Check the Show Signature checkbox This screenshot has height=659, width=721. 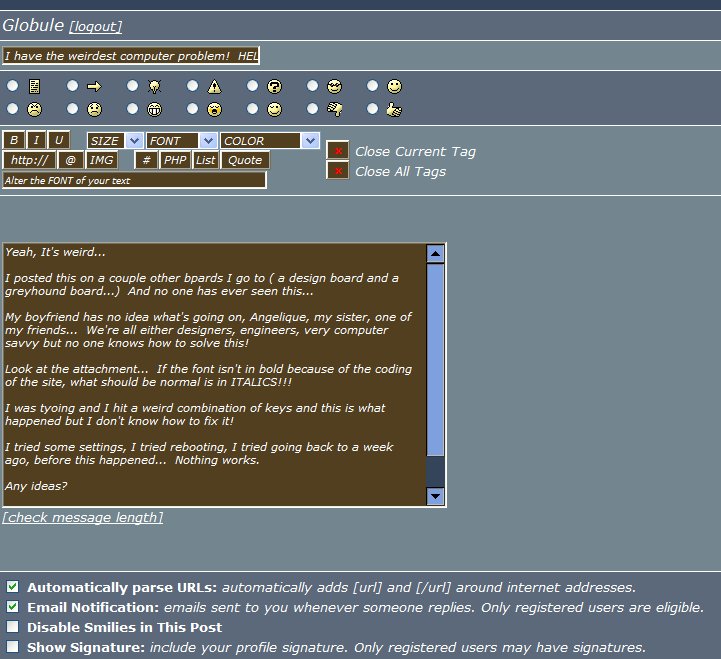pos(12,647)
